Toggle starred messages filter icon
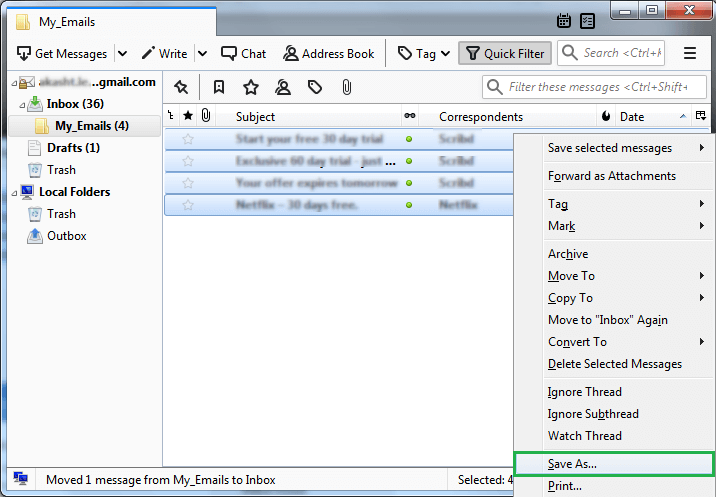 click(251, 87)
